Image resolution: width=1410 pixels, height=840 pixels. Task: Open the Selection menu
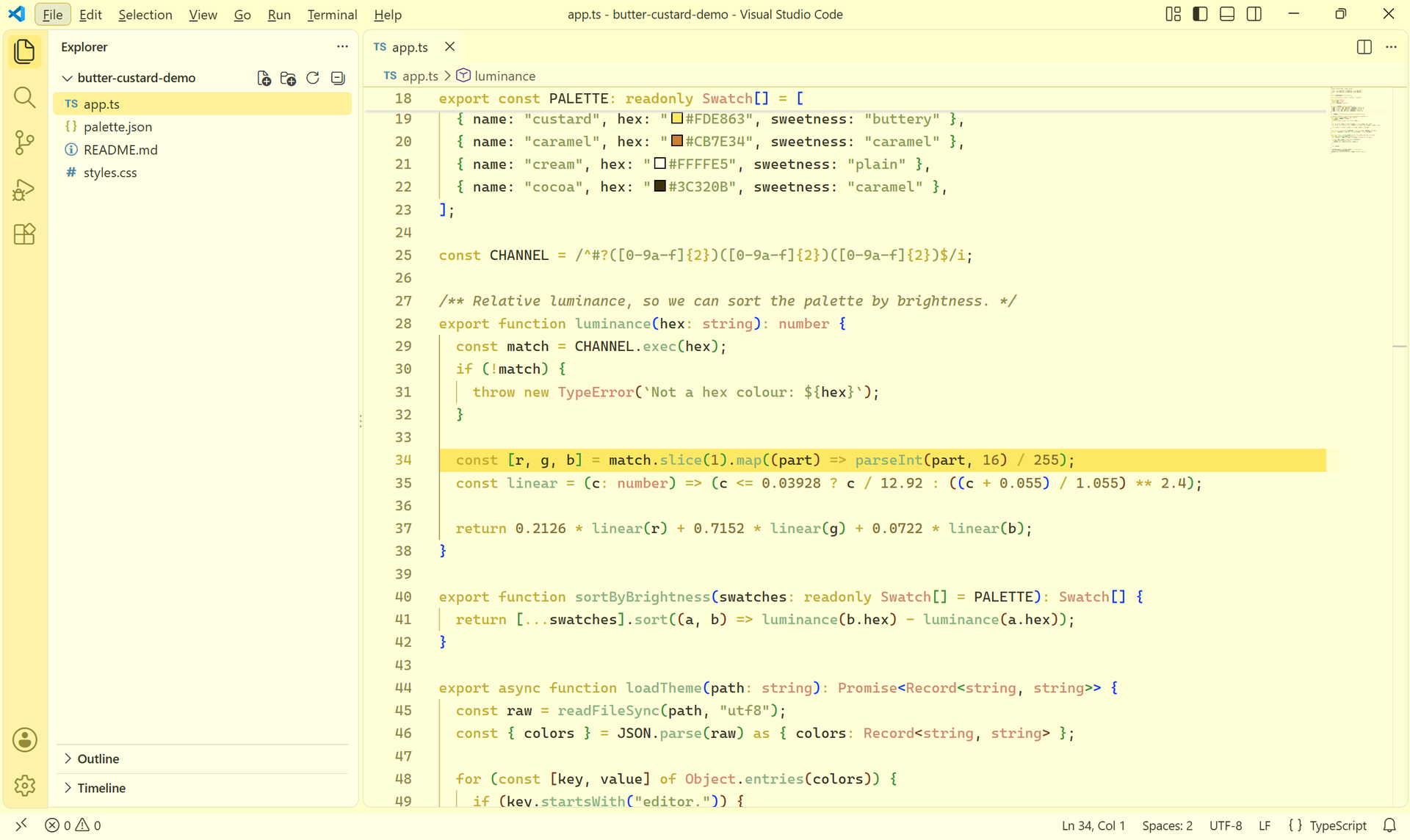pyautogui.click(x=145, y=15)
